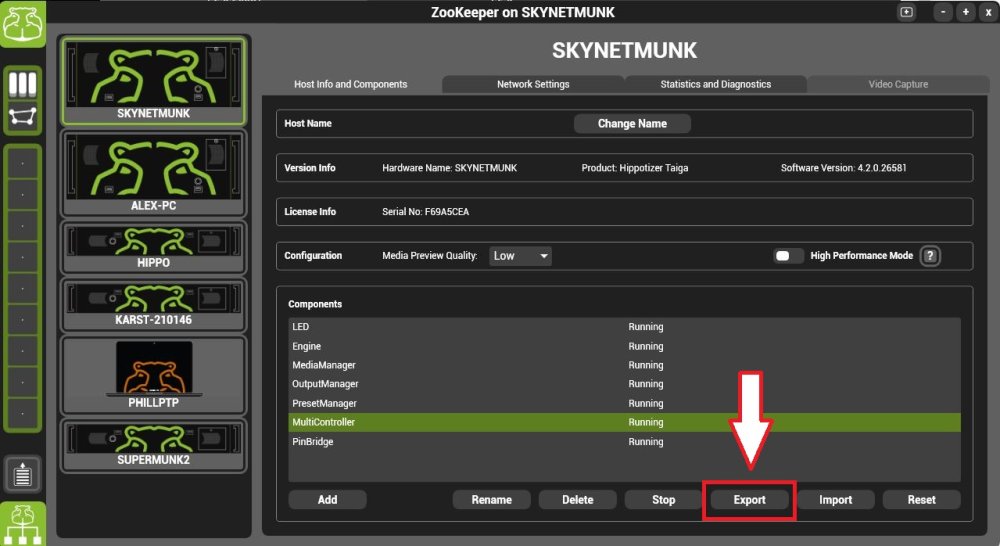
Task: Click the High Performance Mode help icon
Action: click(x=930, y=256)
